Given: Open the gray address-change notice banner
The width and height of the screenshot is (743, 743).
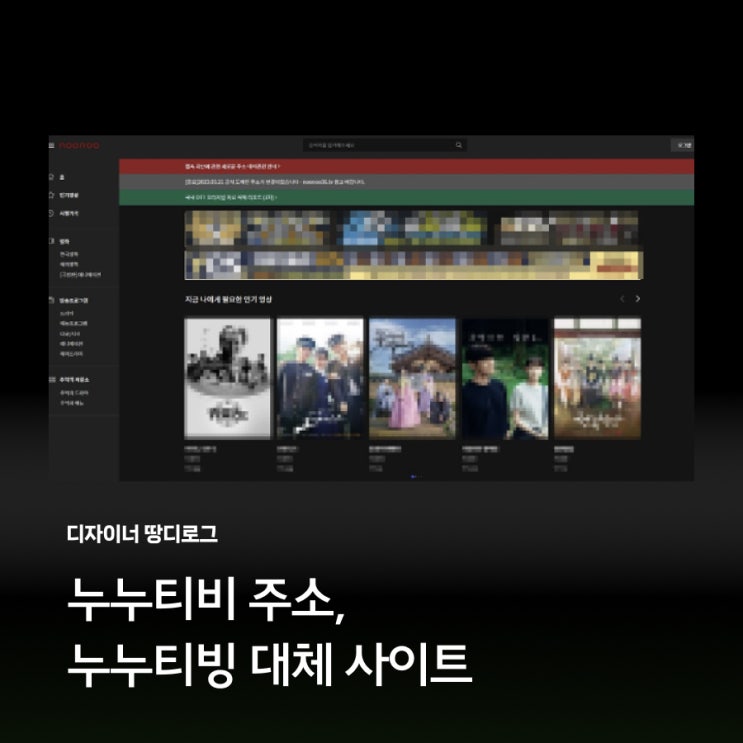Looking at the screenshot, I should pyautogui.click(x=406, y=182).
